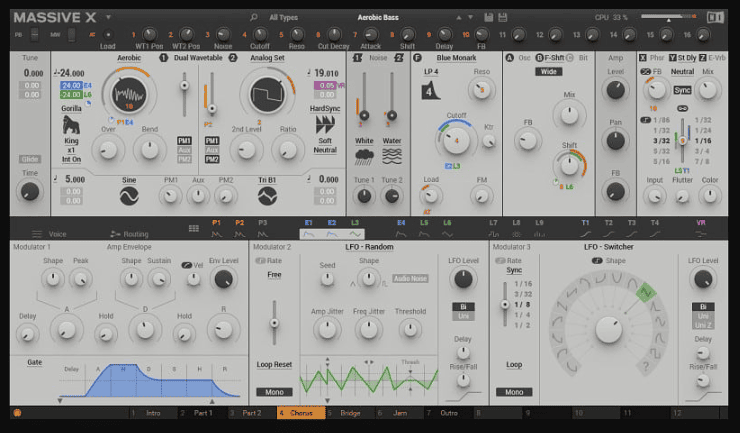Open the Gate envelope trigger menu
The image size is (740, 433).
click(x=34, y=362)
